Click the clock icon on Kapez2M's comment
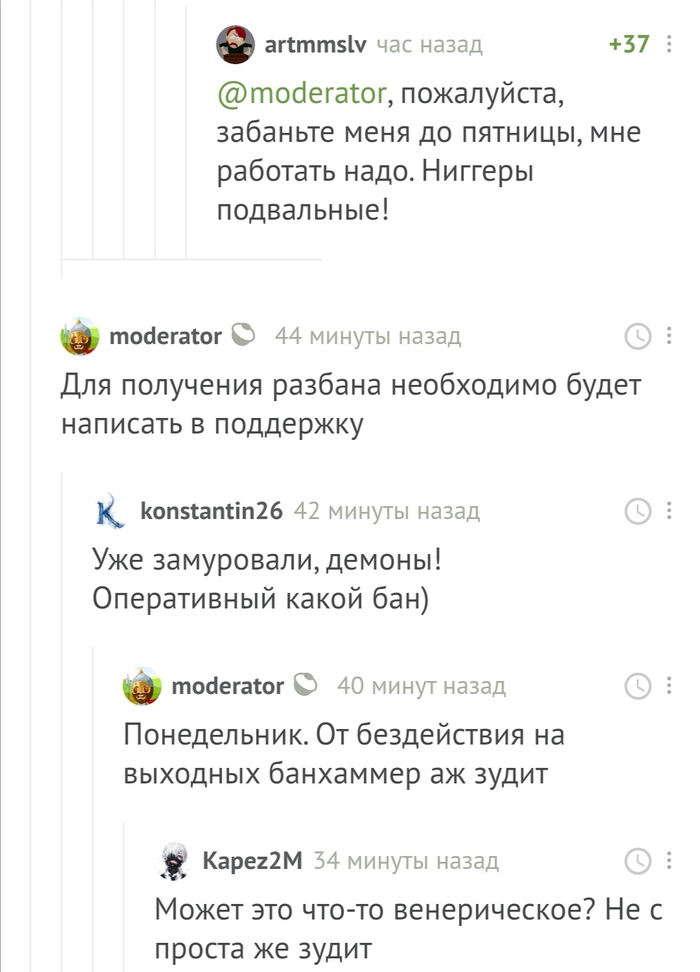The image size is (700, 972). point(637,861)
